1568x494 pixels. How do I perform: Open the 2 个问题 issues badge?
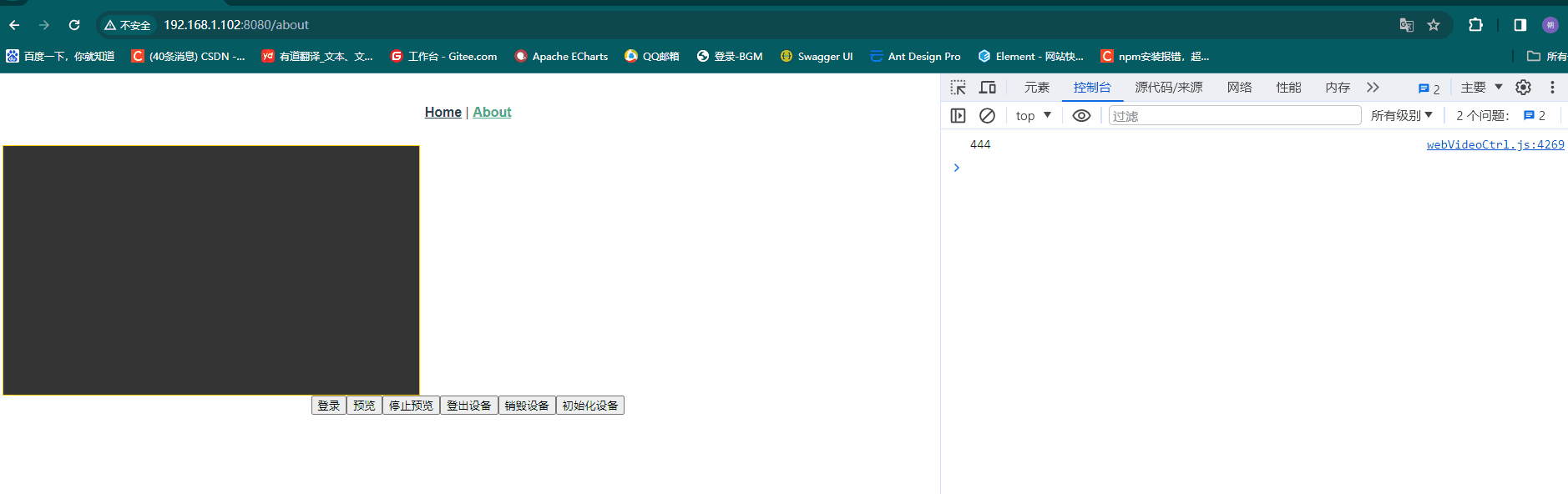(x=1500, y=116)
